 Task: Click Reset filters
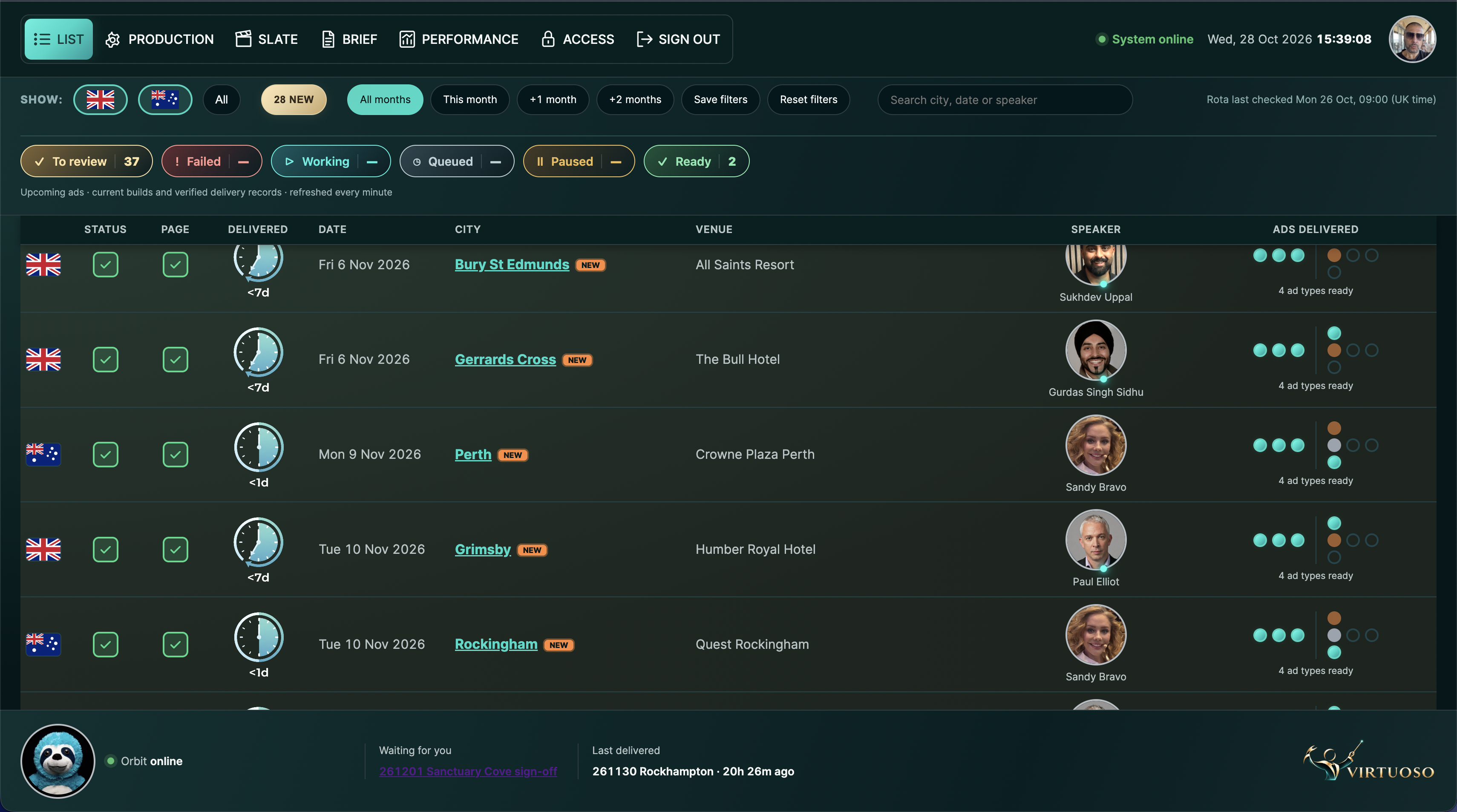(x=809, y=100)
